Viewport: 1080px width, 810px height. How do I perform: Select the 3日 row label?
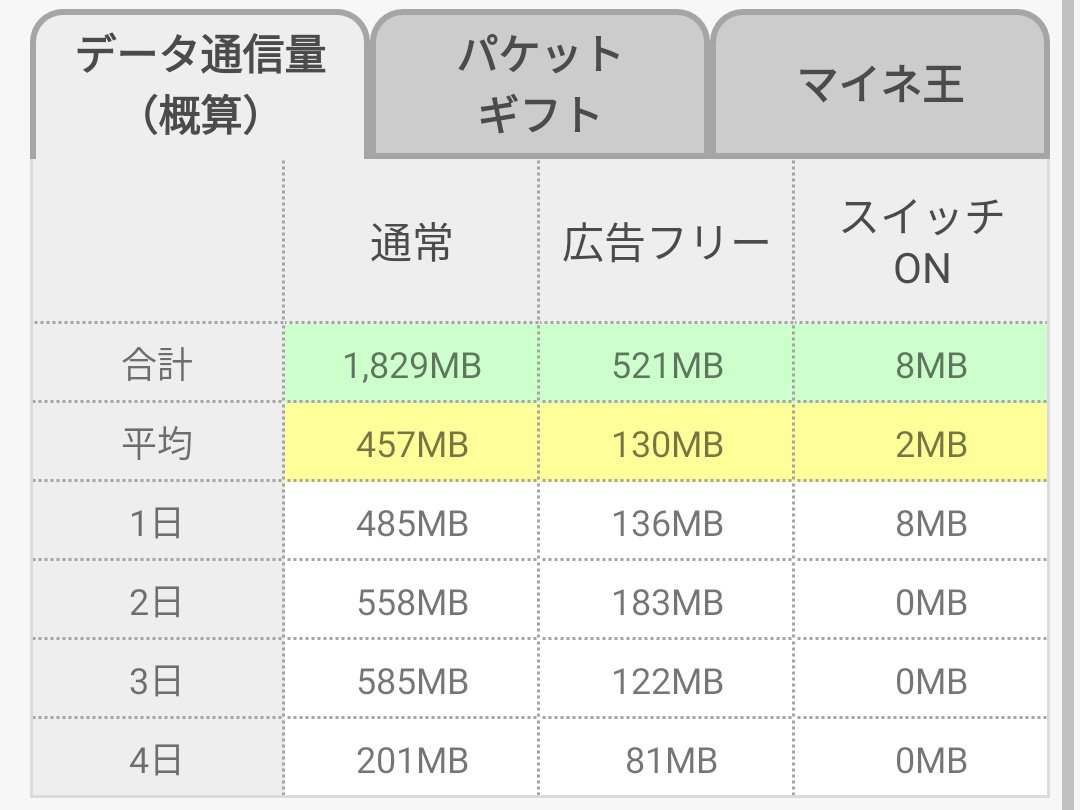point(157,680)
